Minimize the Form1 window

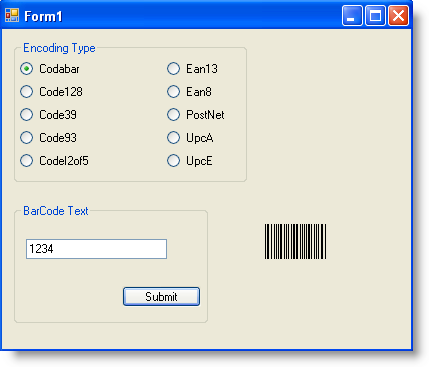[x=352, y=16]
